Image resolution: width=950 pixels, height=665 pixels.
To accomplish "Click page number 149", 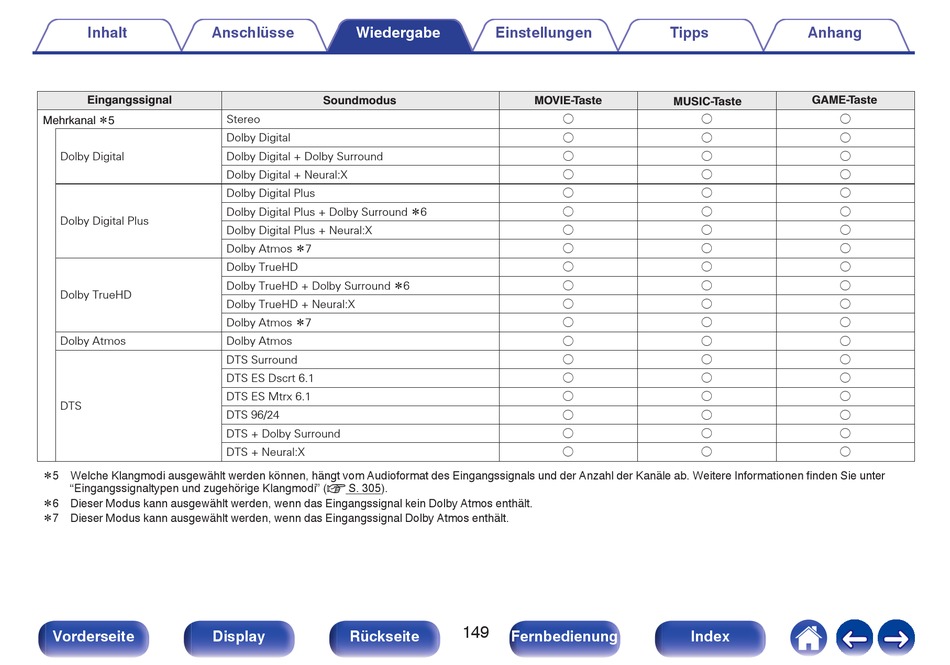I will (x=476, y=632).
